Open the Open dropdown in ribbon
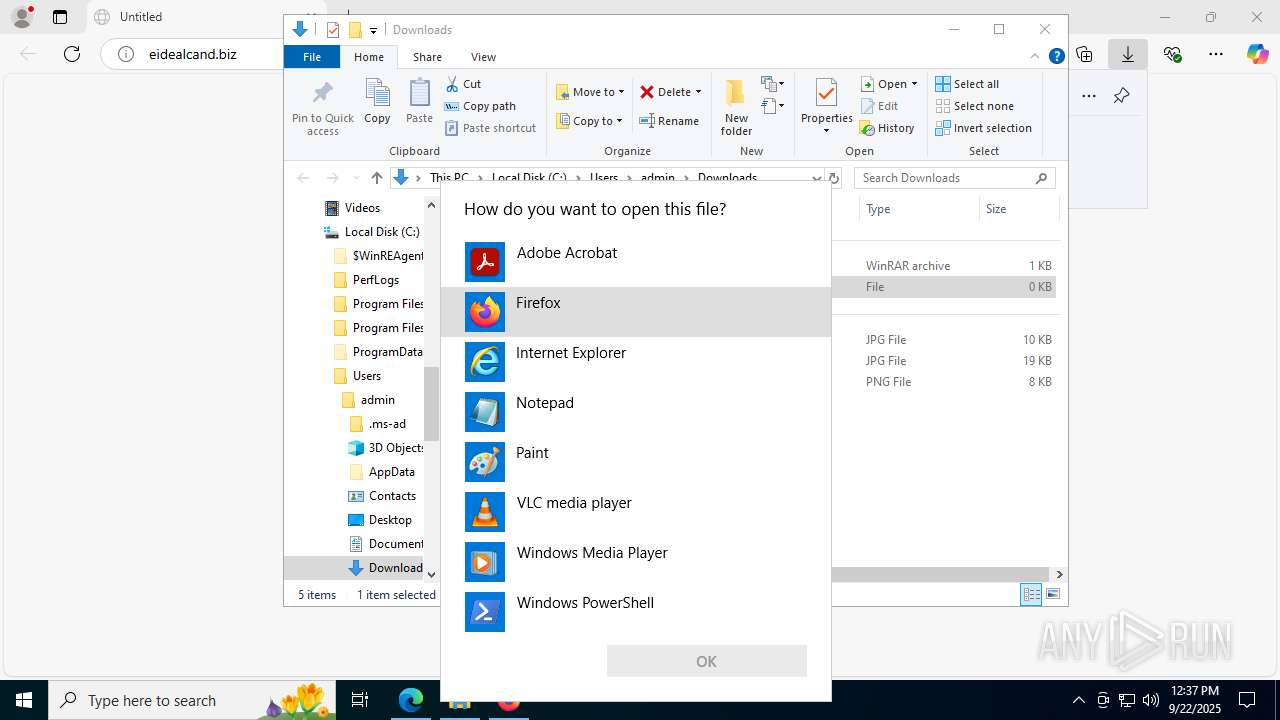1280x720 pixels. pyautogui.click(x=889, y=84)
